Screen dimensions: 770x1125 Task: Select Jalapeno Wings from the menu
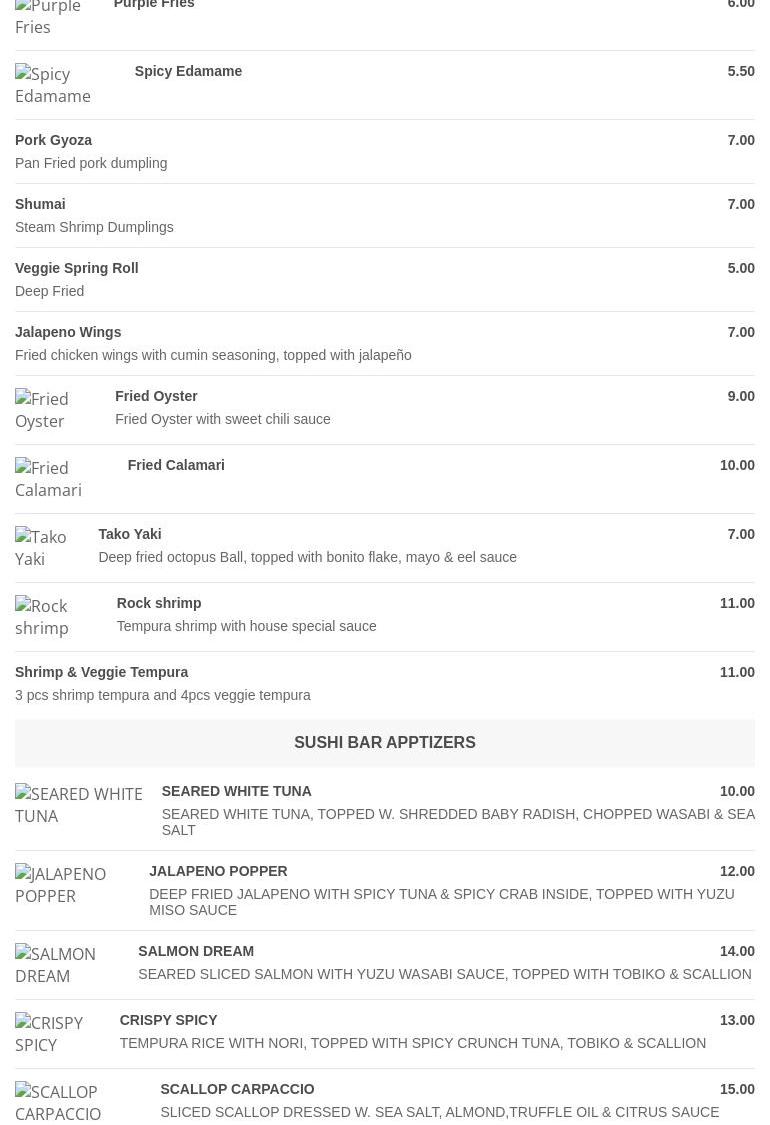[68, 331]
